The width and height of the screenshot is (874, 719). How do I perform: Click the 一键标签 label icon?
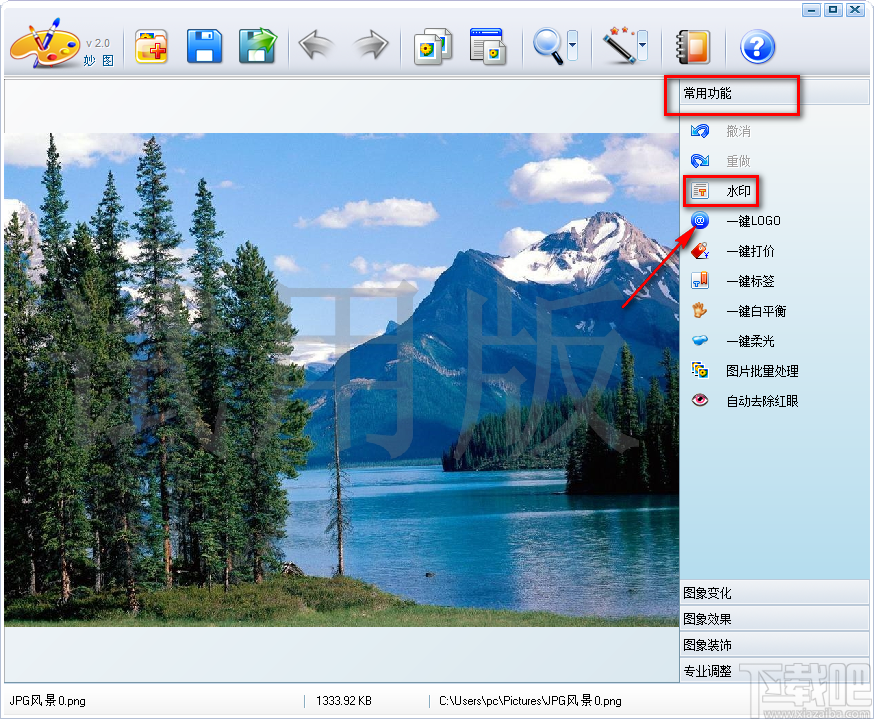coord(700,280)
